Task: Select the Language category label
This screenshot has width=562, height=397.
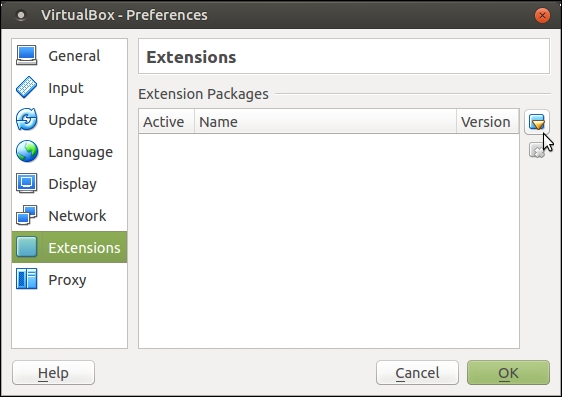Action: coord(81,152)
